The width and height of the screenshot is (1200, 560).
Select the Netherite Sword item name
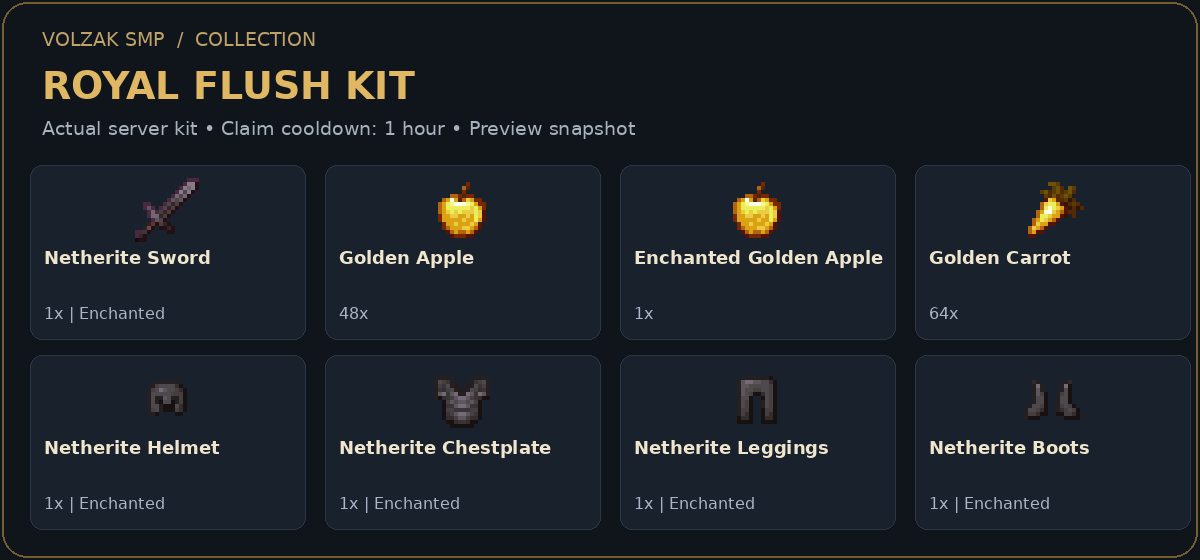click(x=127, y=258)
